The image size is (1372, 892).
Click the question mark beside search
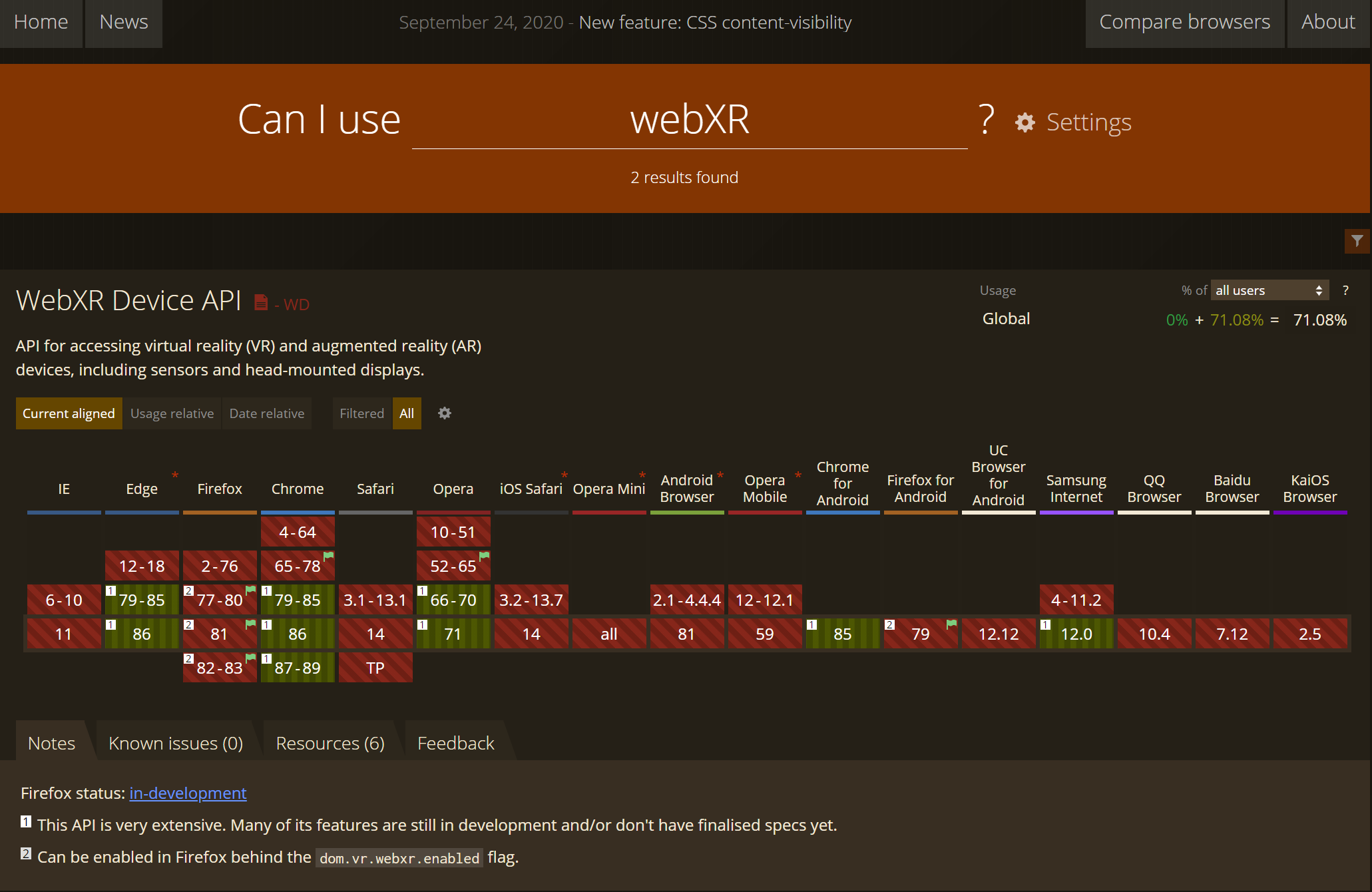coord(987,120)
